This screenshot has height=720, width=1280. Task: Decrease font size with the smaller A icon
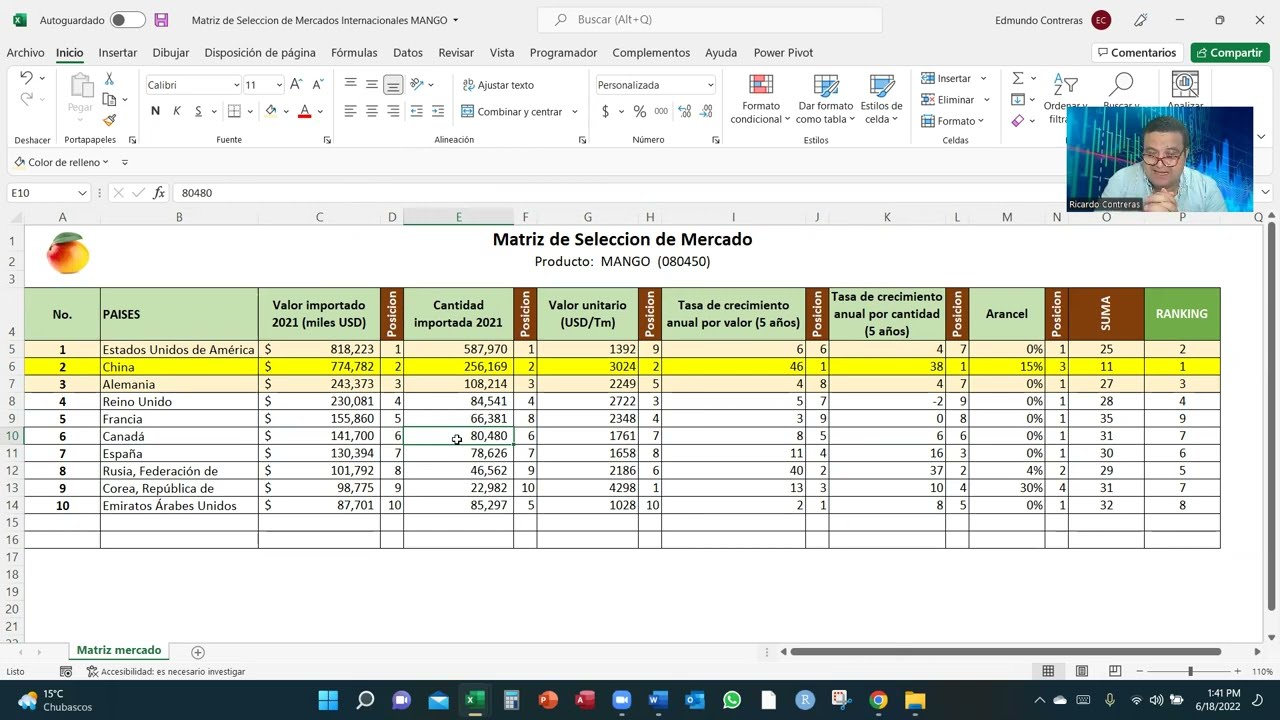point(316,85)
